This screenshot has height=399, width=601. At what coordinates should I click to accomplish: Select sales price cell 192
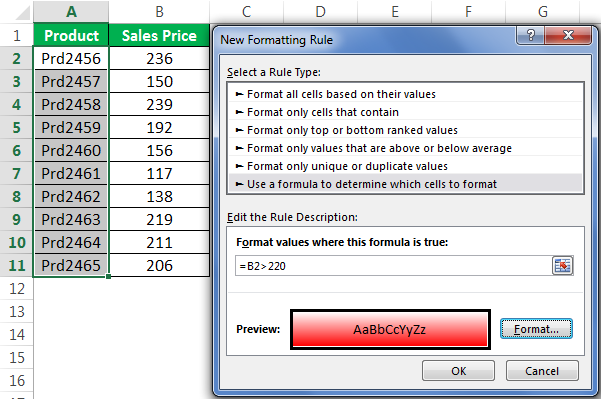pos(159,127)
